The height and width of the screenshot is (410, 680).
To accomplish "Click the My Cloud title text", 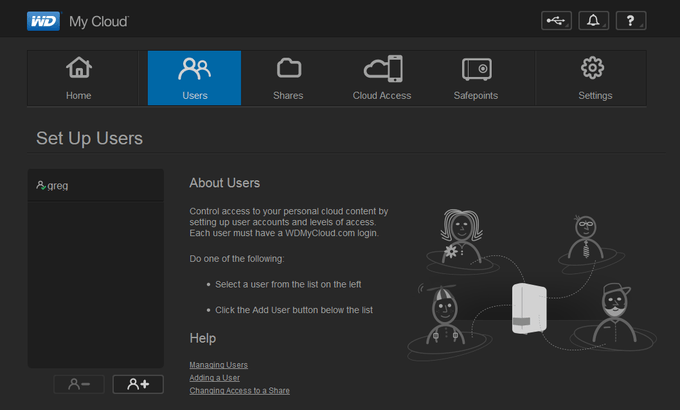I will point(98,21).
